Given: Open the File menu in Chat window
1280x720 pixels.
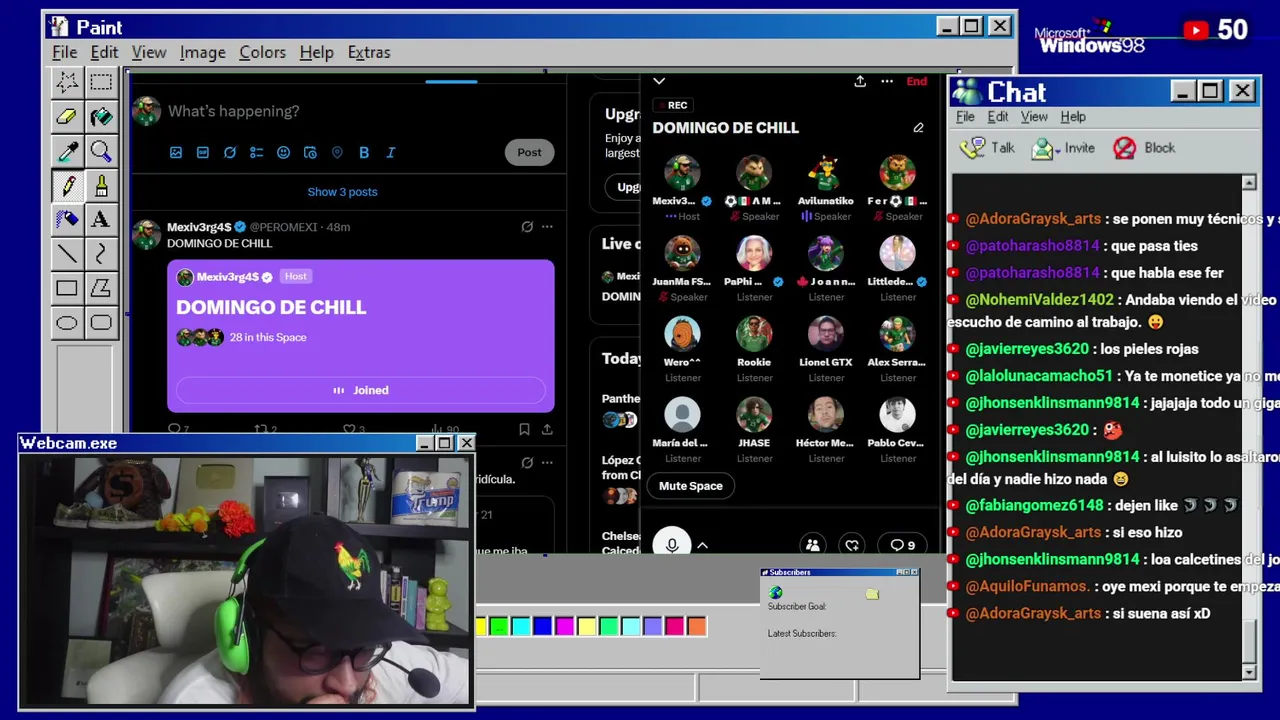Looking at the screenshot, I should 965,117.
